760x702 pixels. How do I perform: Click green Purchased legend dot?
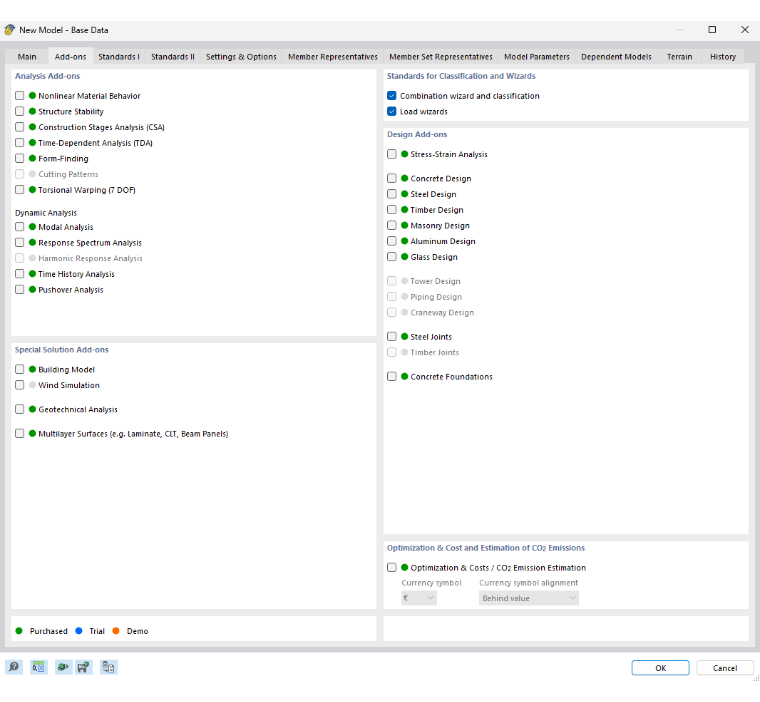click(x=19, y=631)
